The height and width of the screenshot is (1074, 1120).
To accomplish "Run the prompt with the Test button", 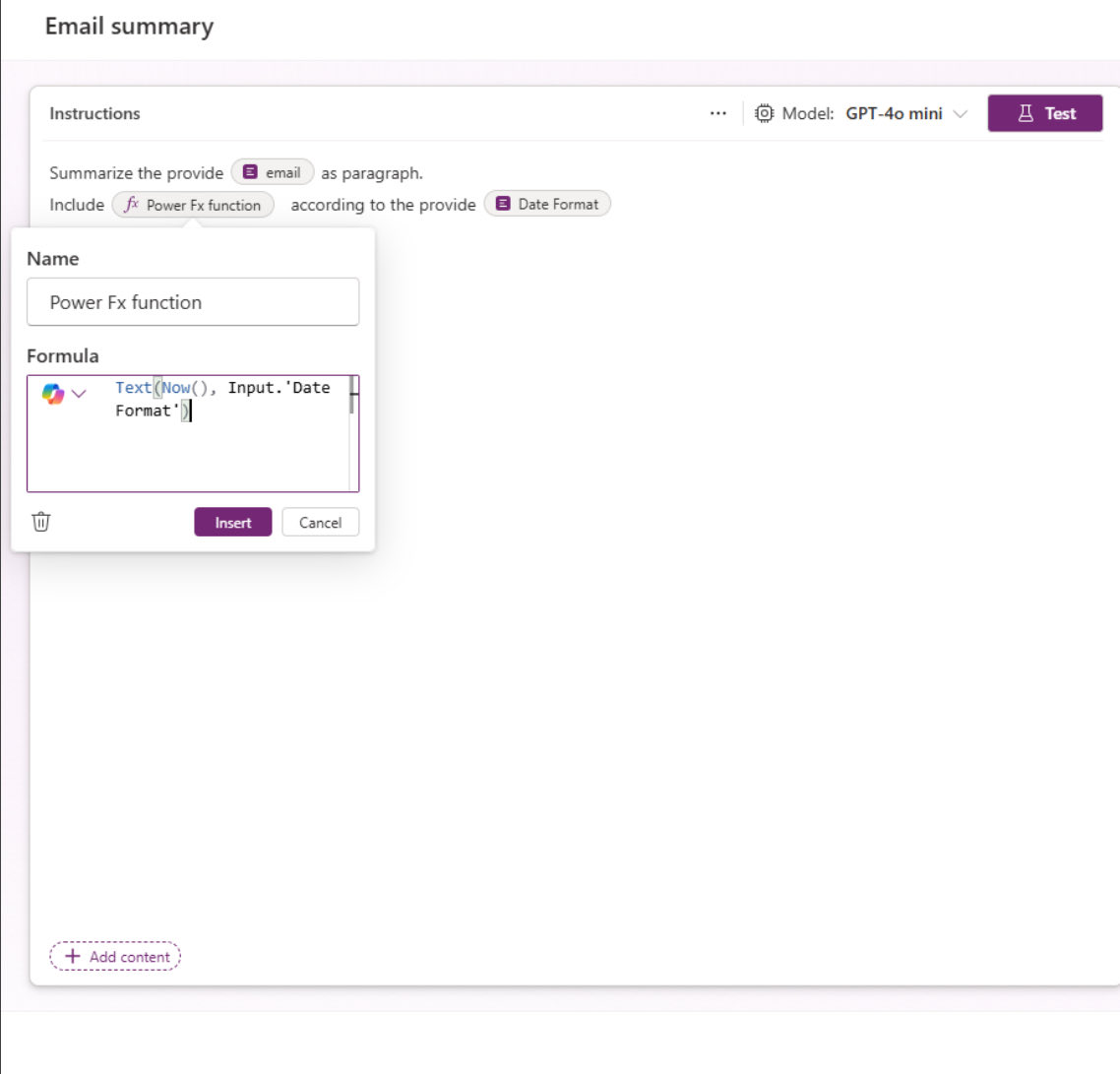I will tap(1045, 113).
